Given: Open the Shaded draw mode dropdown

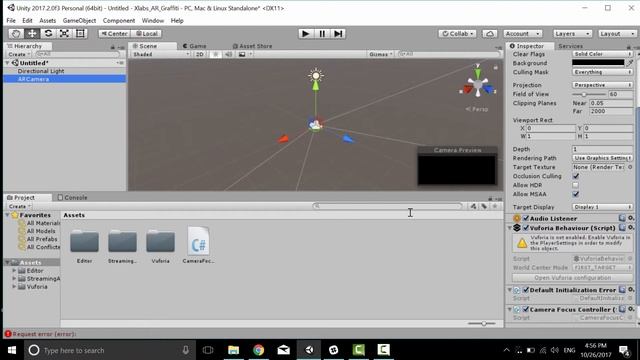Looking at the screenshot, I should 161,54.
